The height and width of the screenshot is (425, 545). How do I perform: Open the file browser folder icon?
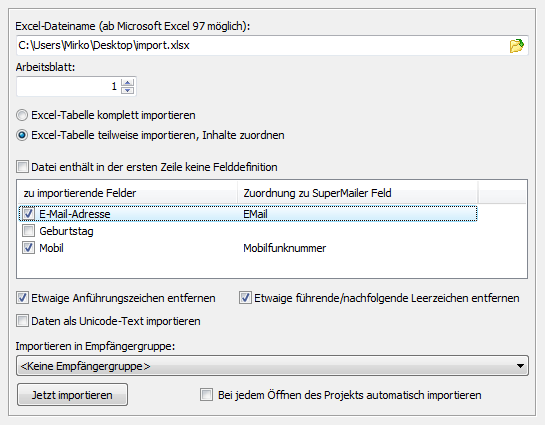click(516, 46)
